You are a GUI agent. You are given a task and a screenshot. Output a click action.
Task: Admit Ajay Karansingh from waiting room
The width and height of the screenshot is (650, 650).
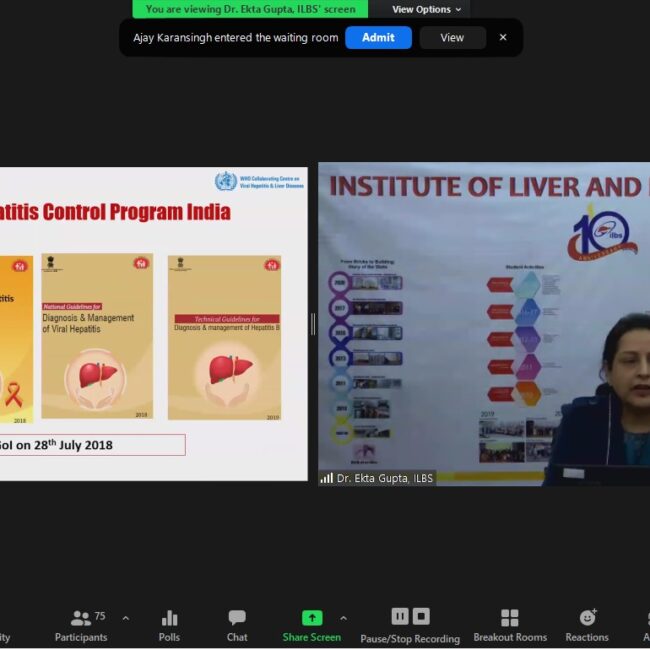(378, 37)
